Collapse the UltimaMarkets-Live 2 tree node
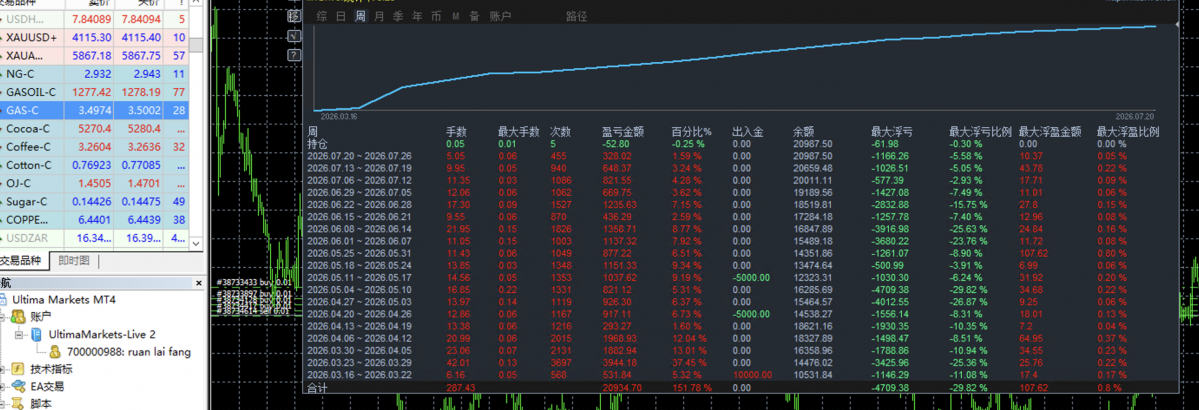Viewport: 1199px width, 410px height. tap(19, 335)
